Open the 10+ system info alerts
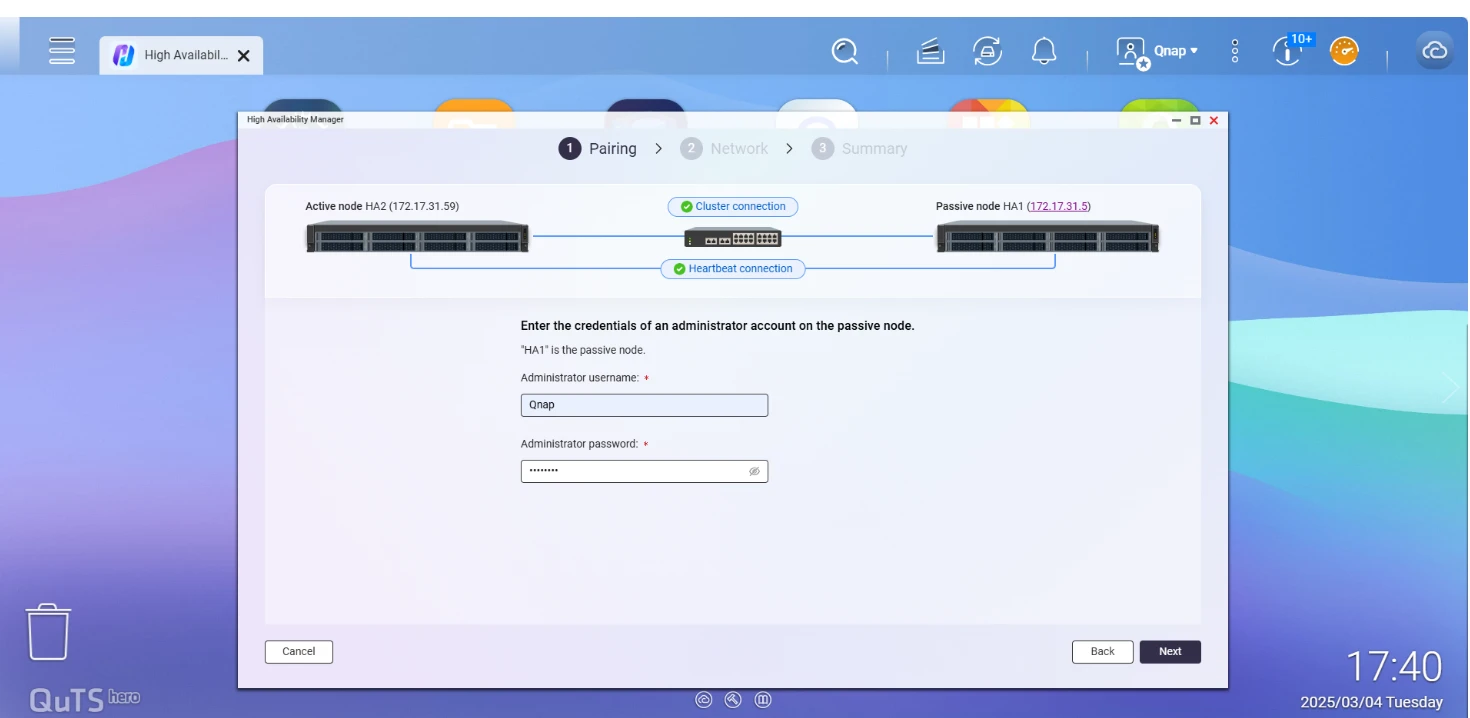The width and height of the screenshot is (1470, 718). pyautogui.click(x=1291, y=49)
